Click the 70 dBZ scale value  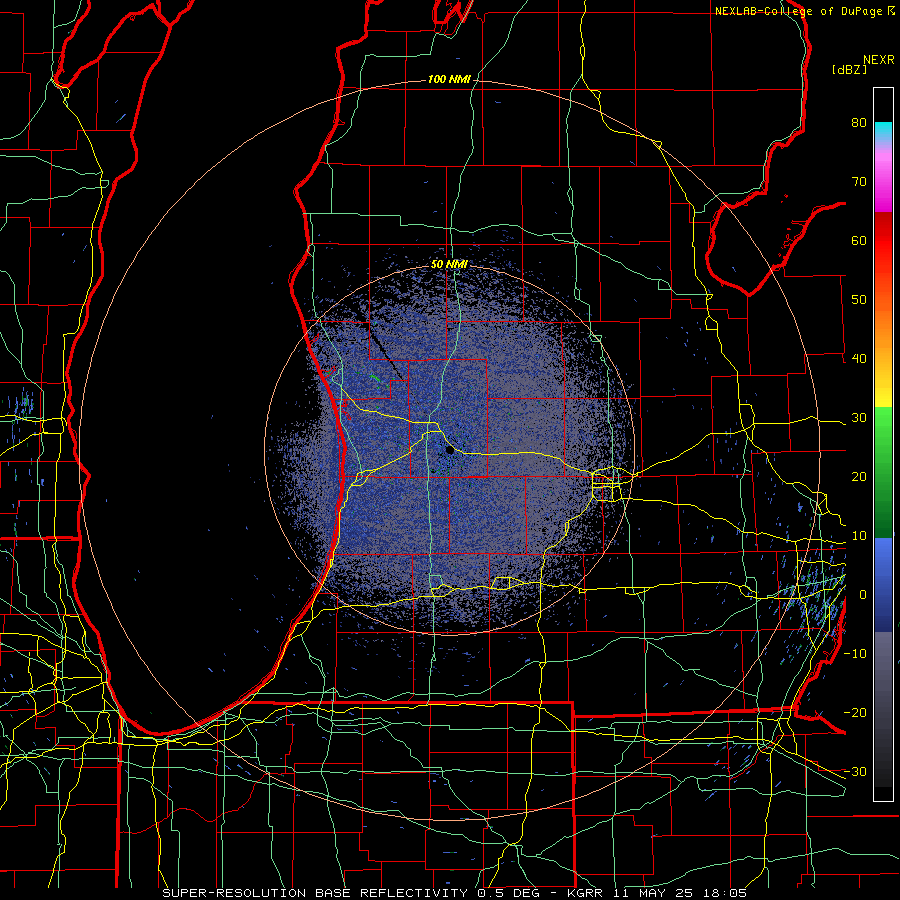click(x=859, y=182)
